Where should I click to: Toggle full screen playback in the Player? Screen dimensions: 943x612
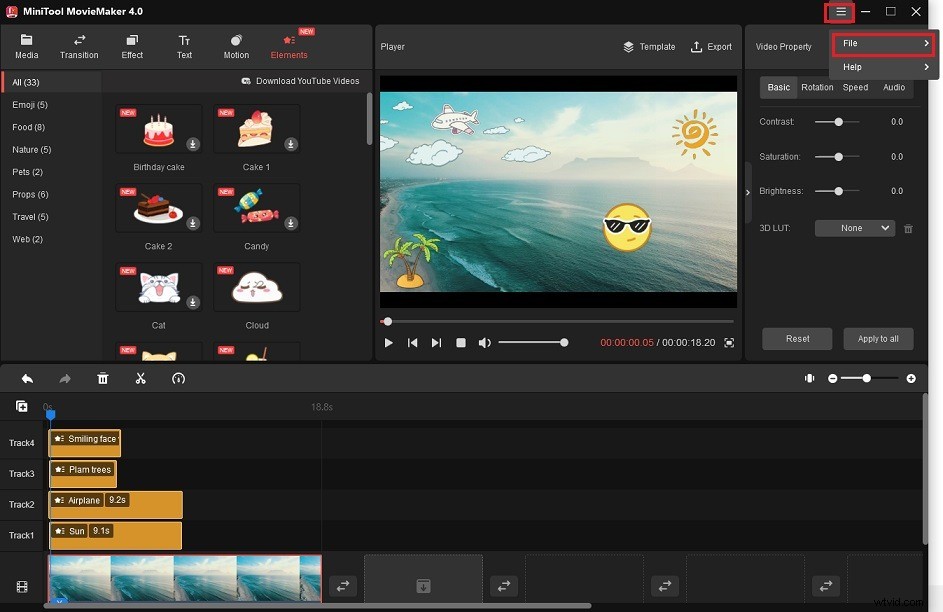click(729, 342)
